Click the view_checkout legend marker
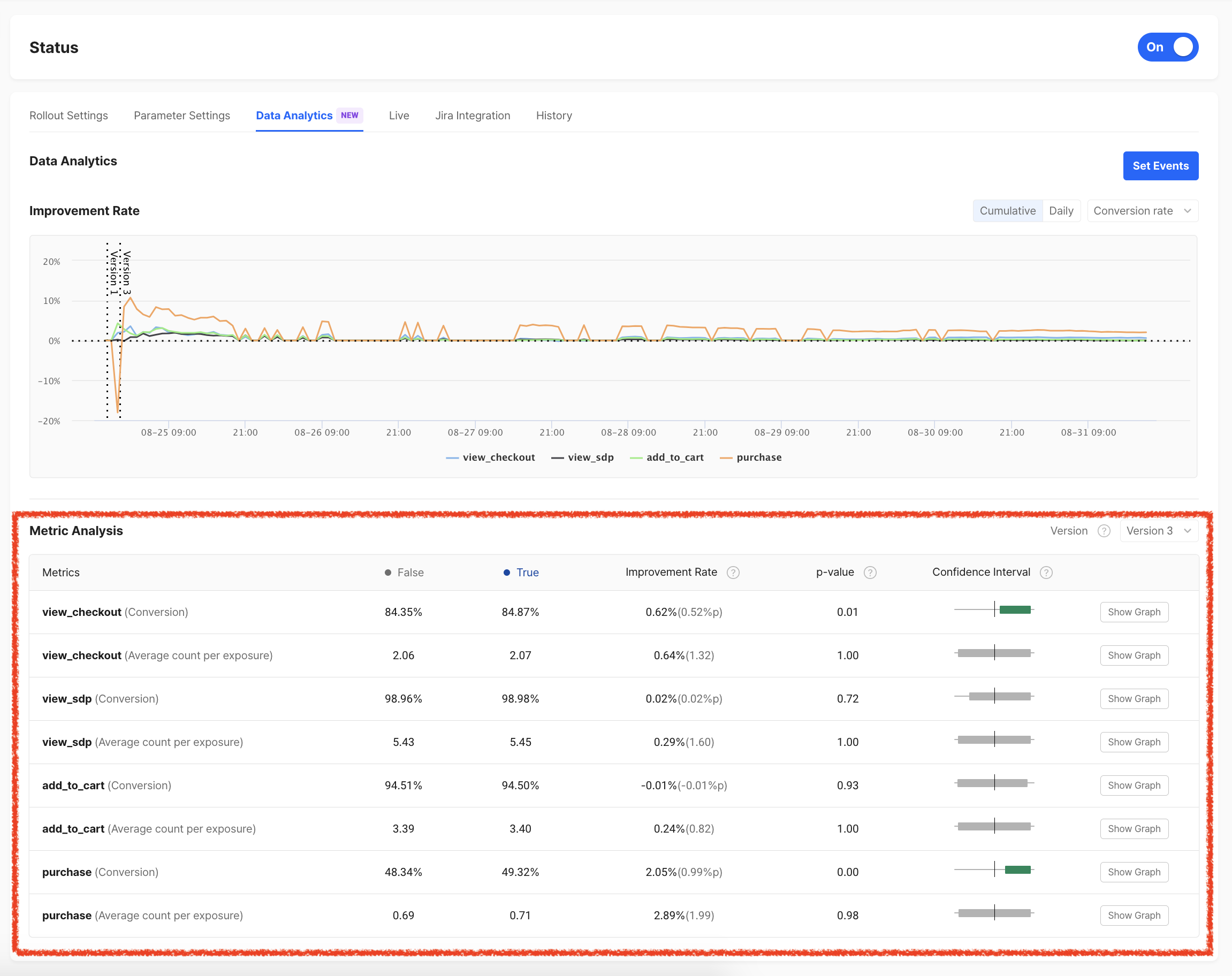The width and height of the screenshot is (1232, 976). 452,457
